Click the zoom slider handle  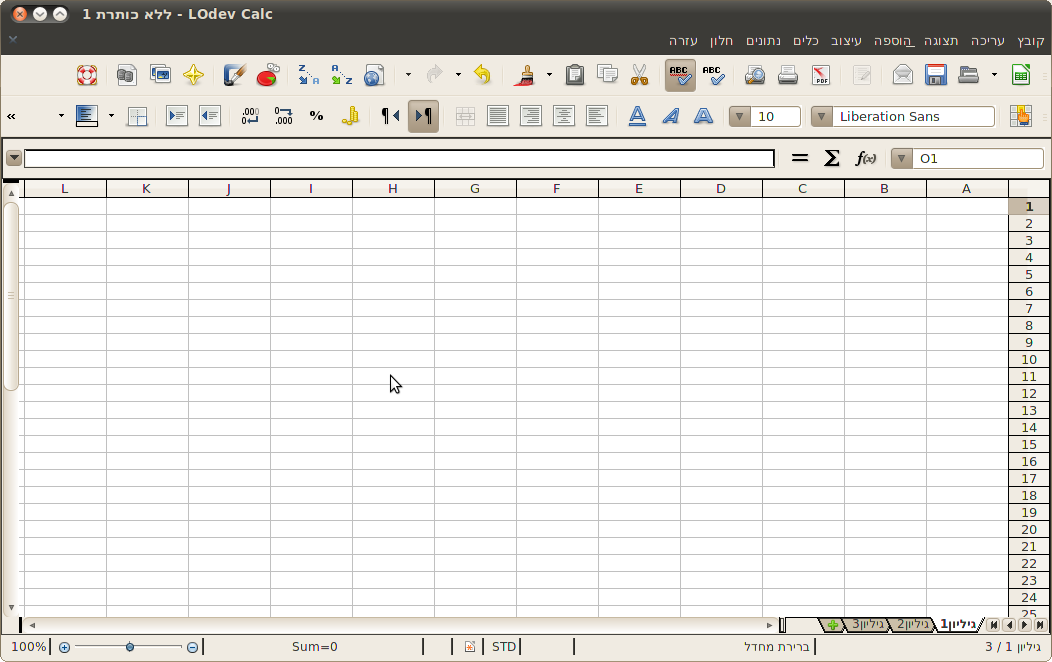click(130, 647)
